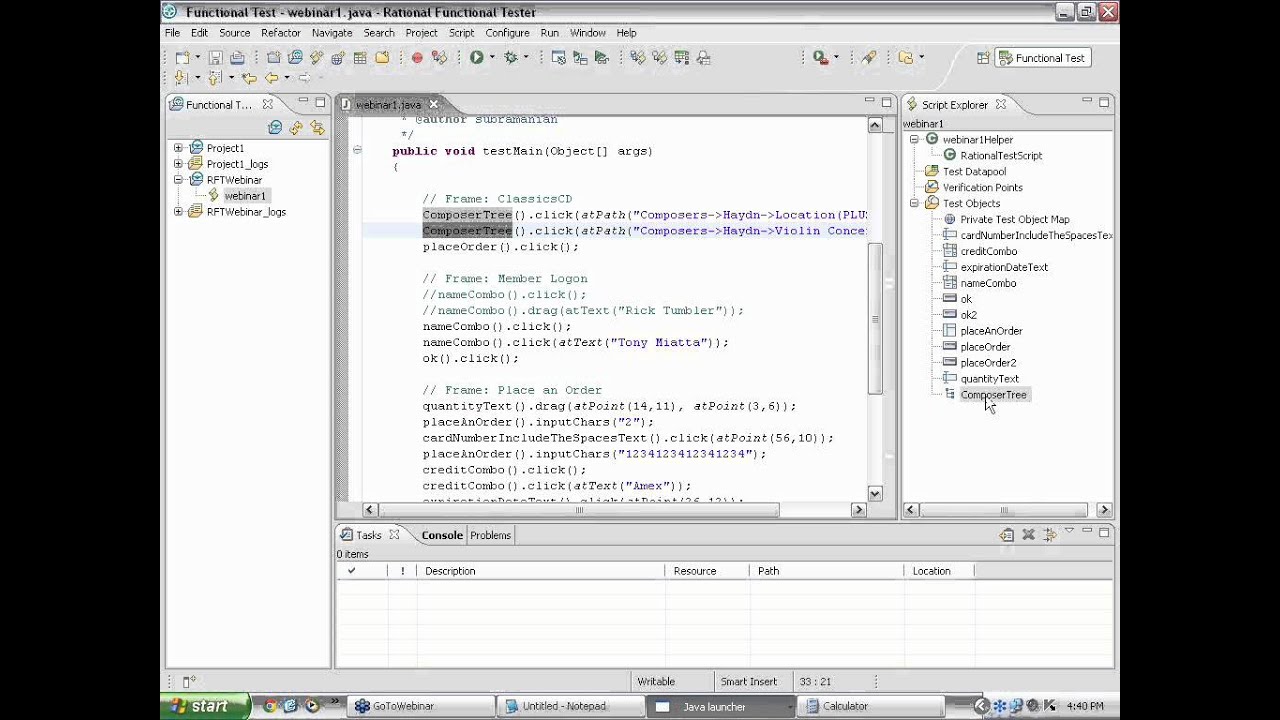The image size is (1280, 720).
Task: Select placeOrder2 test object
Action: (988, 363)
